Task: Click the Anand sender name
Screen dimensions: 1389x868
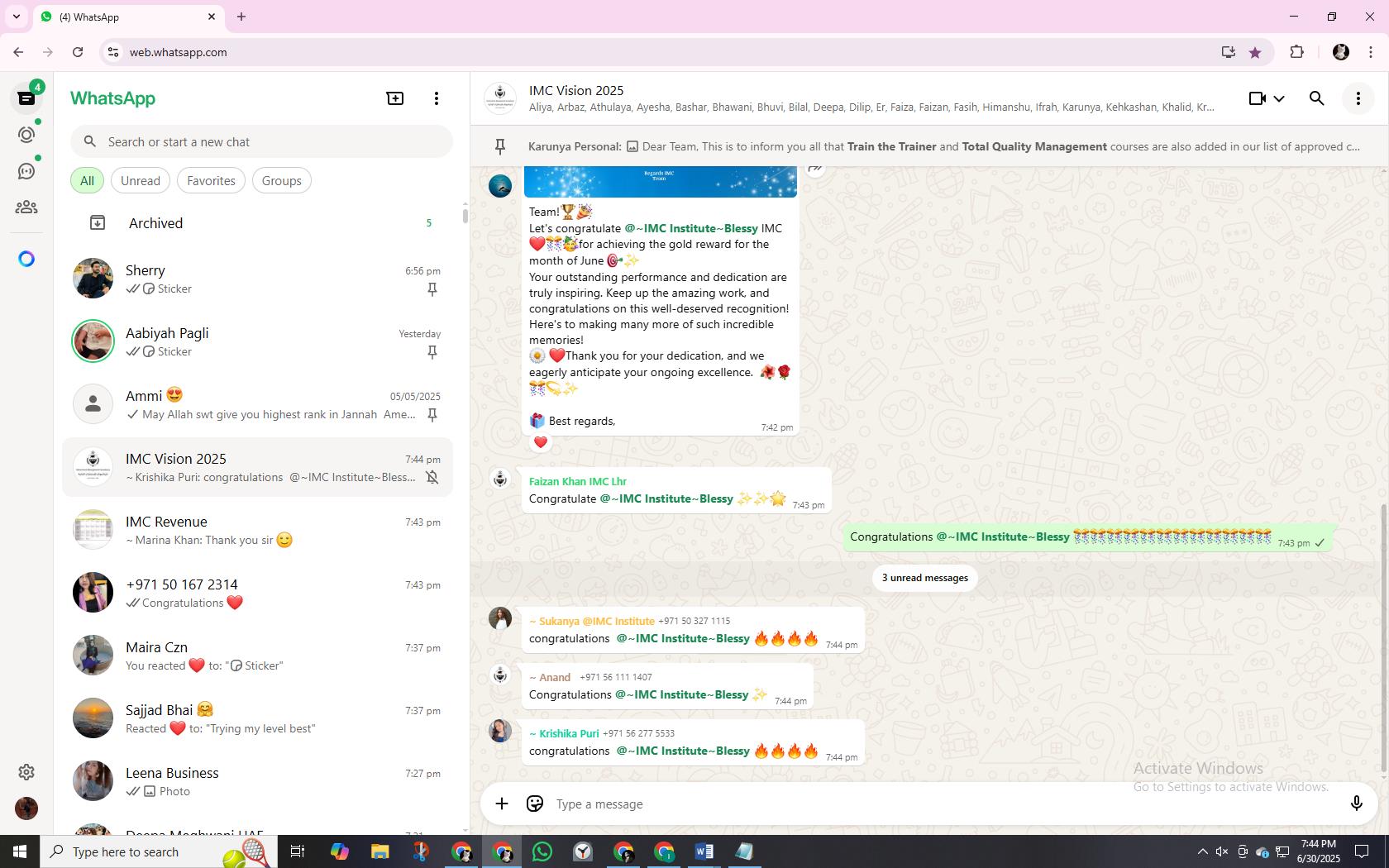Action: click(x=550, y=677)
